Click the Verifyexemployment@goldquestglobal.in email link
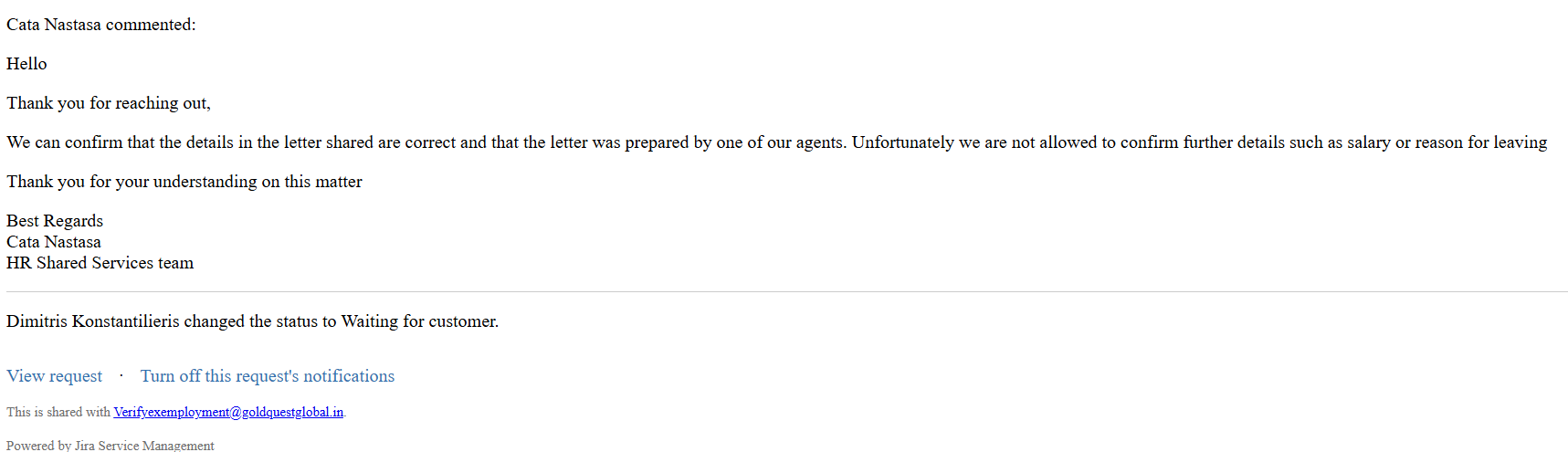Viewport: 1568px width, 452px height. (228, 413)
